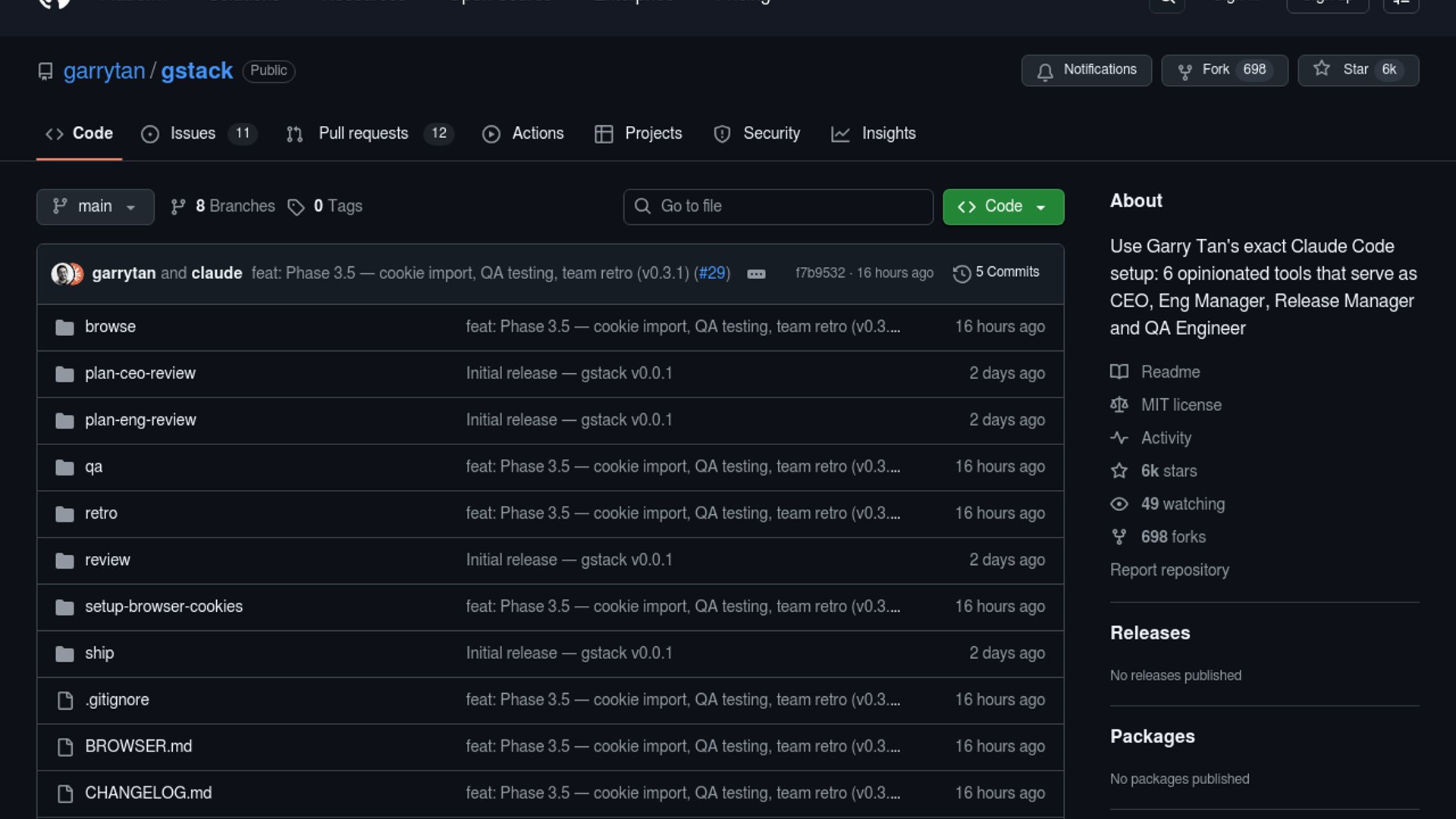This screenshot has height=819, width=1456.
Task: Open the main branch dropdown
Action: click(x=95, y=206)
